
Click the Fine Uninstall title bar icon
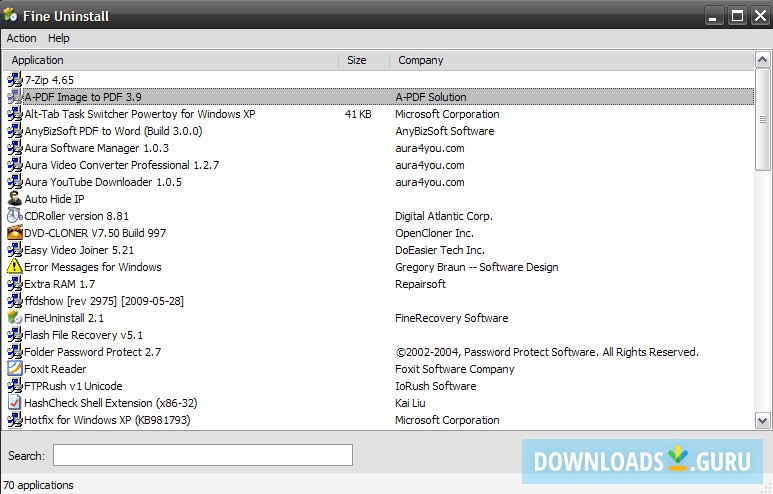click(x=10, y=15)
